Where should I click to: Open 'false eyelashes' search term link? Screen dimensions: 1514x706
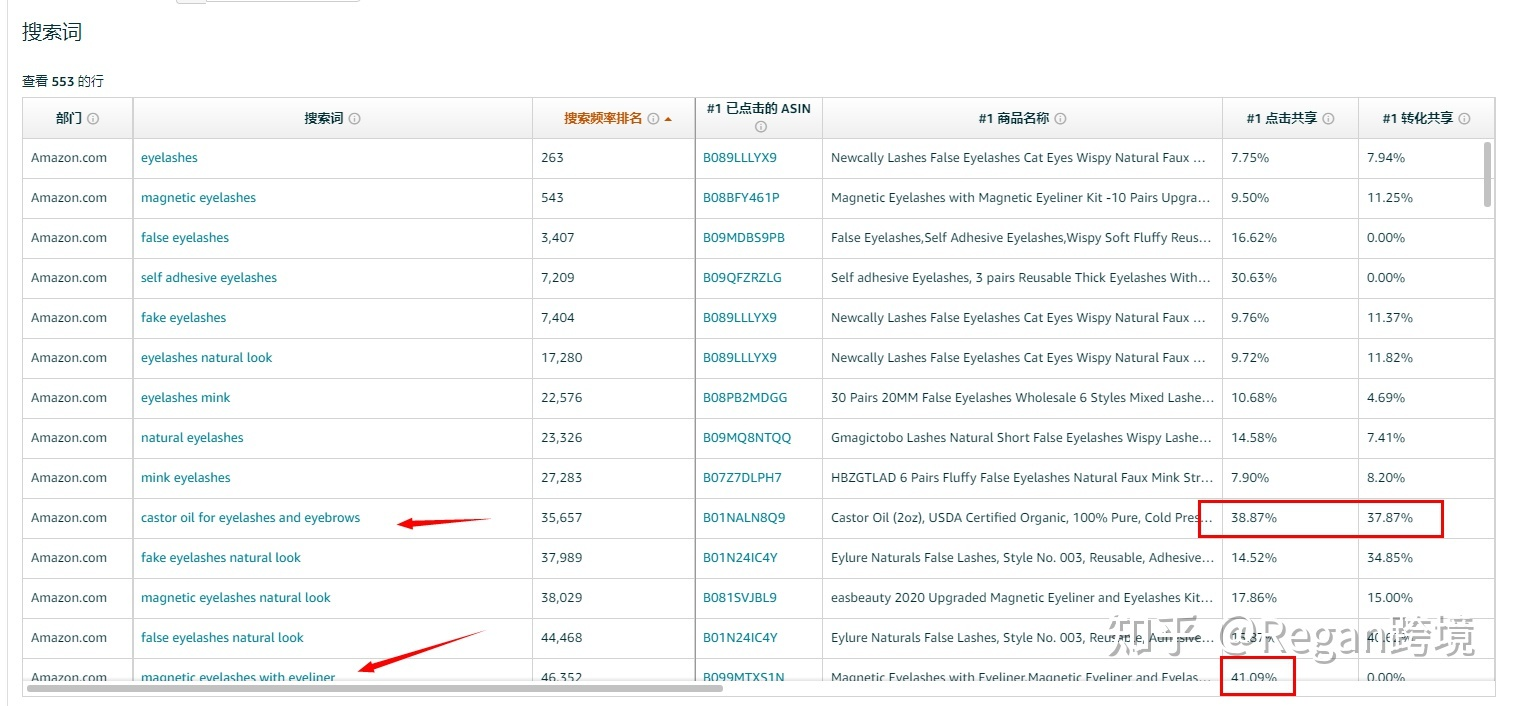click(x=185, y=238)
